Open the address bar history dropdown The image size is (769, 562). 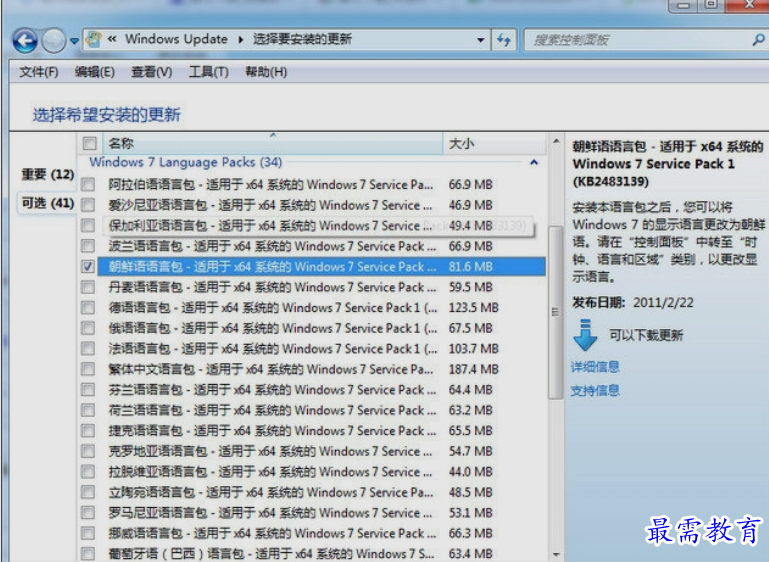(x=481, y=40)
